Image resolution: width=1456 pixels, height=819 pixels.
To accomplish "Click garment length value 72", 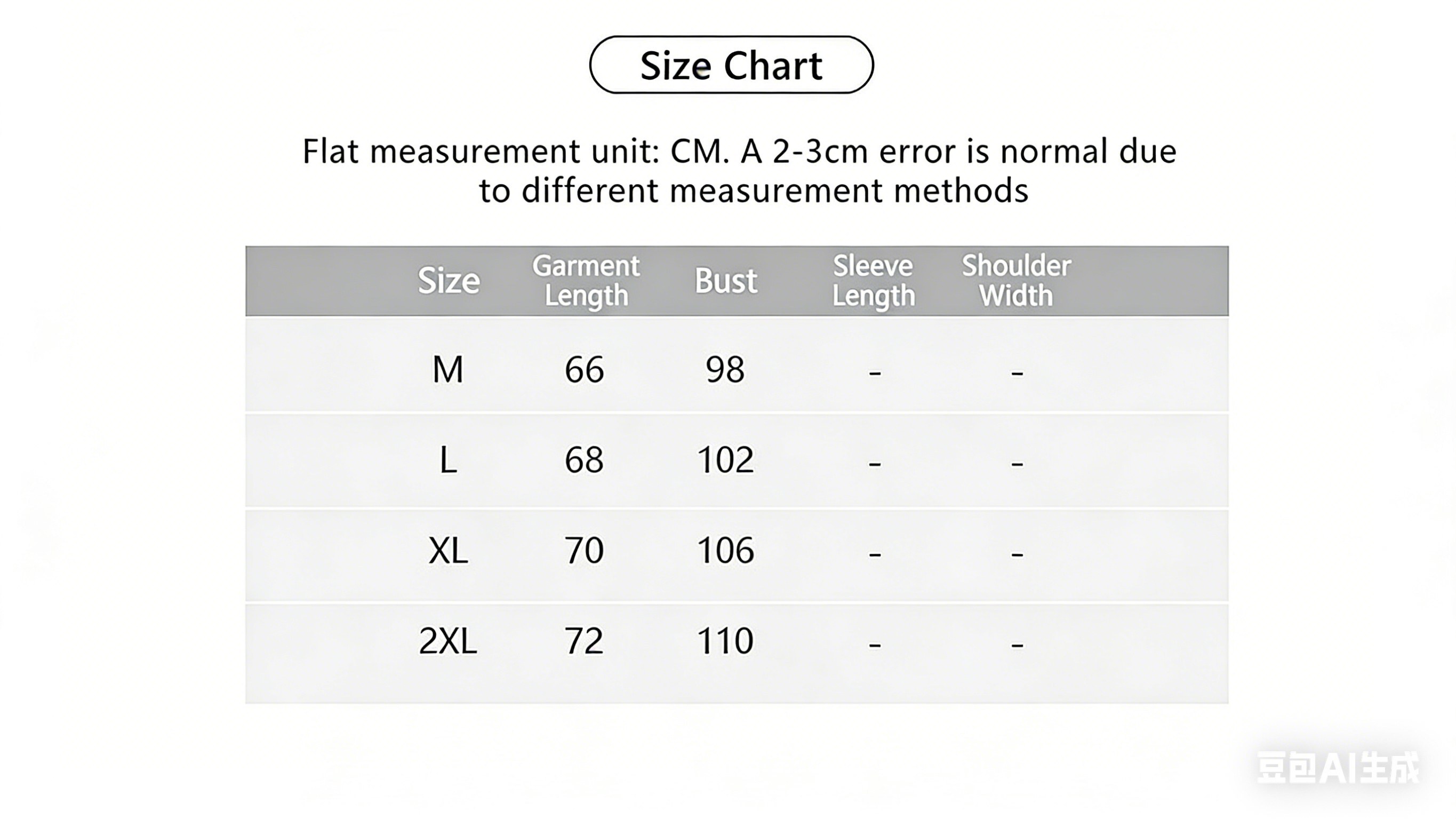I will [584, 641].
